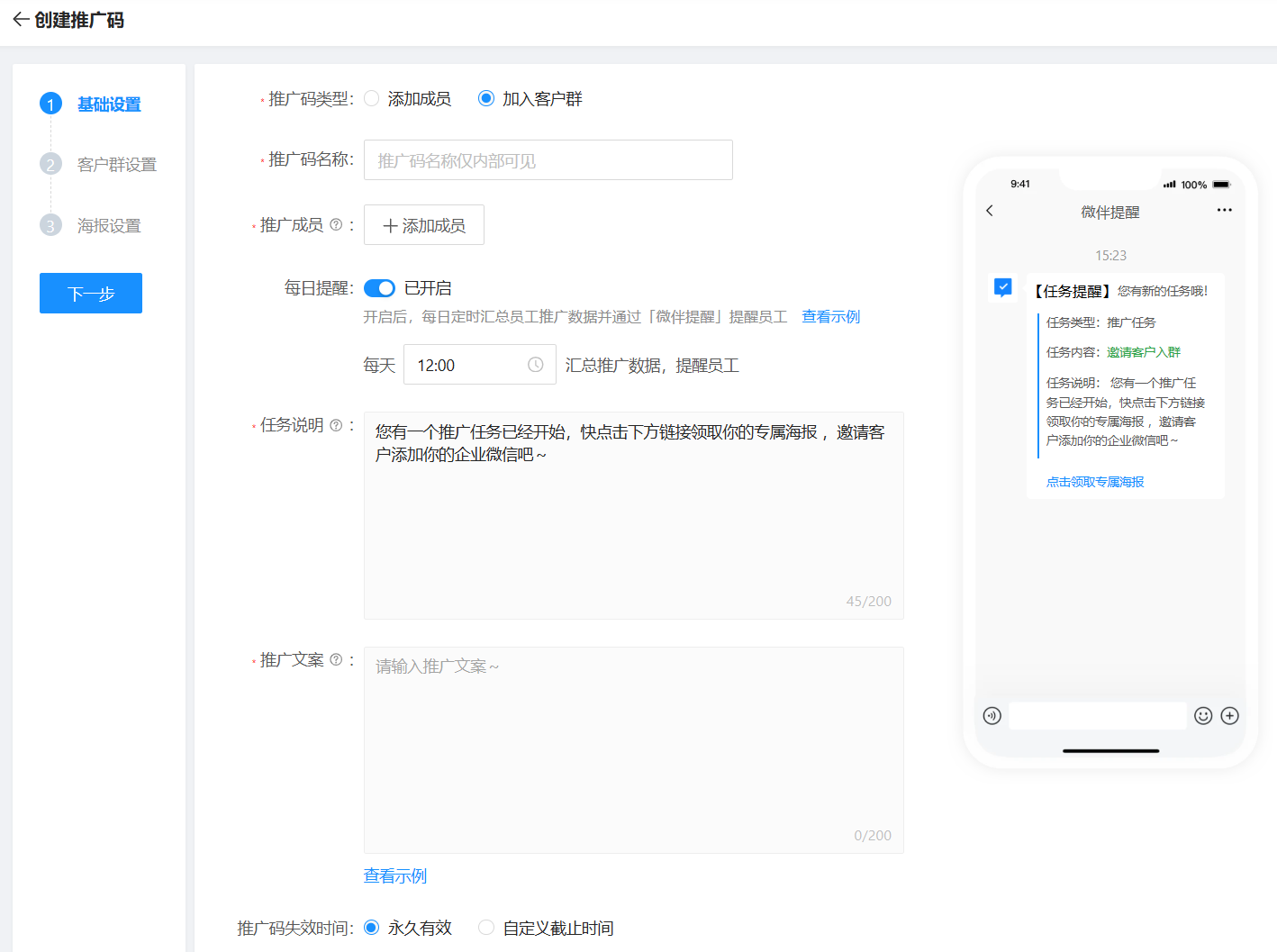The image size is (1277, 952).
Task: Click the help icon beside 任务说明
Action: pyautogui.click(x=336, y=425)
